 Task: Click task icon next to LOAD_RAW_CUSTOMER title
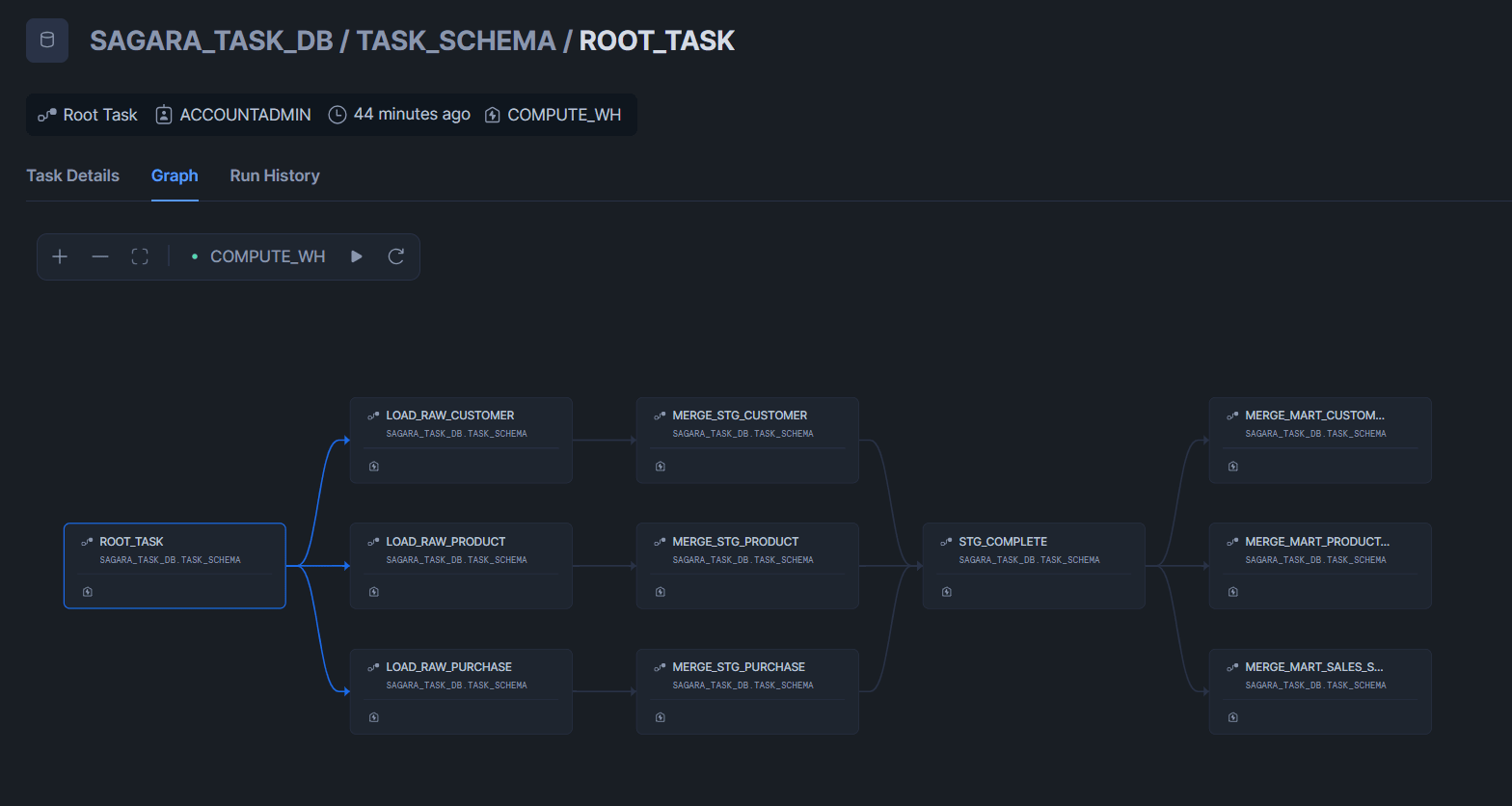[373, 416]
